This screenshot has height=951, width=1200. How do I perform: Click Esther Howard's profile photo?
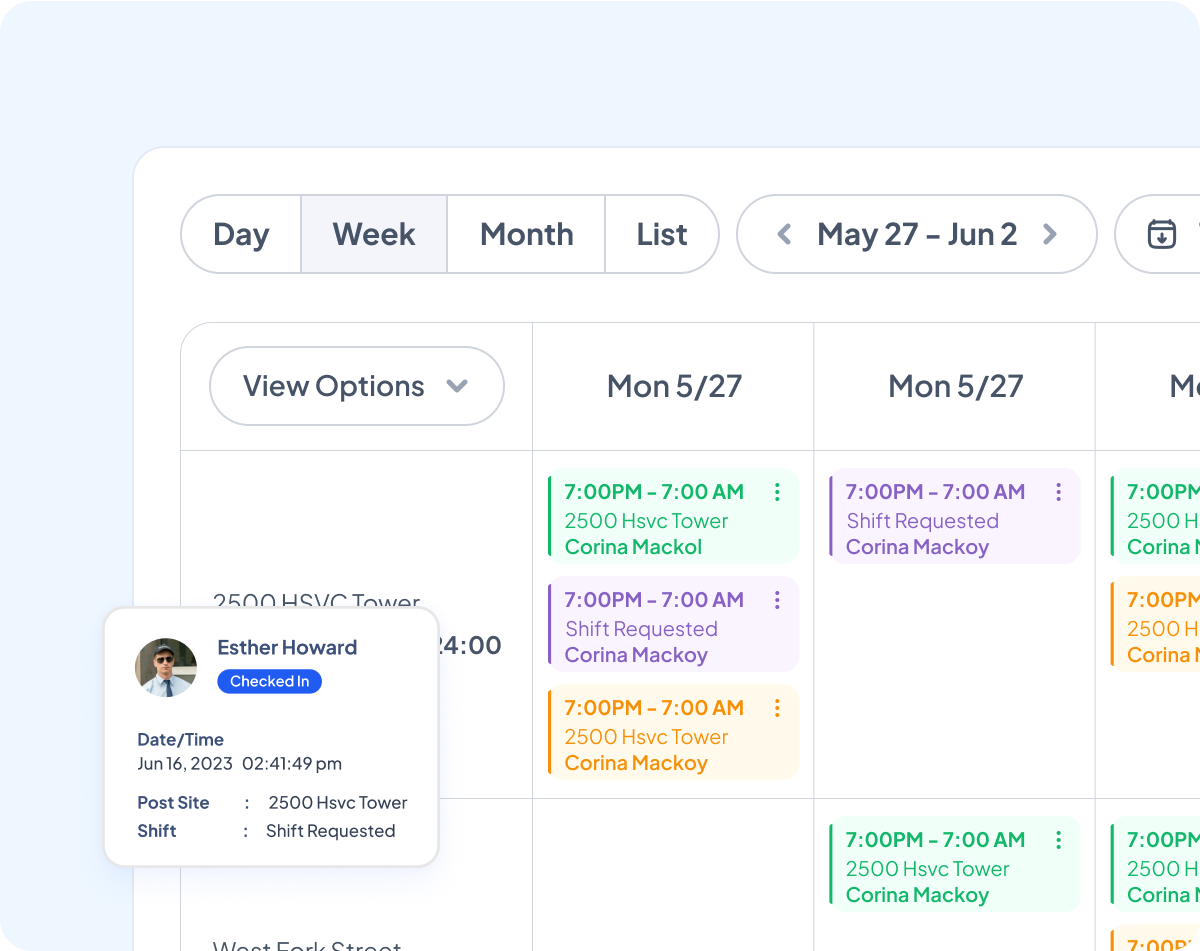click(166, 667)
